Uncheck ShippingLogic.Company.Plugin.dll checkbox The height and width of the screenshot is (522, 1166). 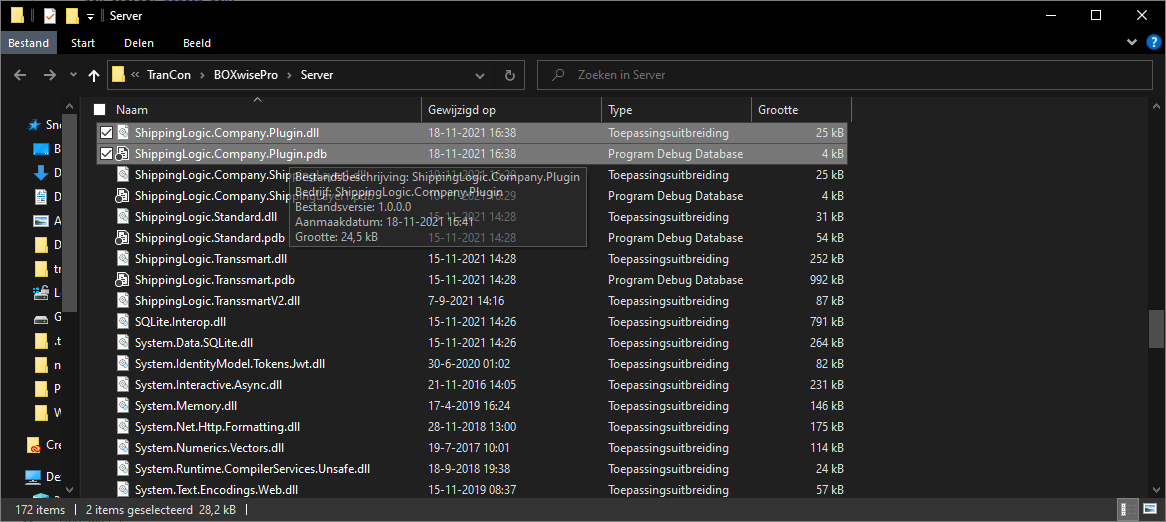pos(106,133)
